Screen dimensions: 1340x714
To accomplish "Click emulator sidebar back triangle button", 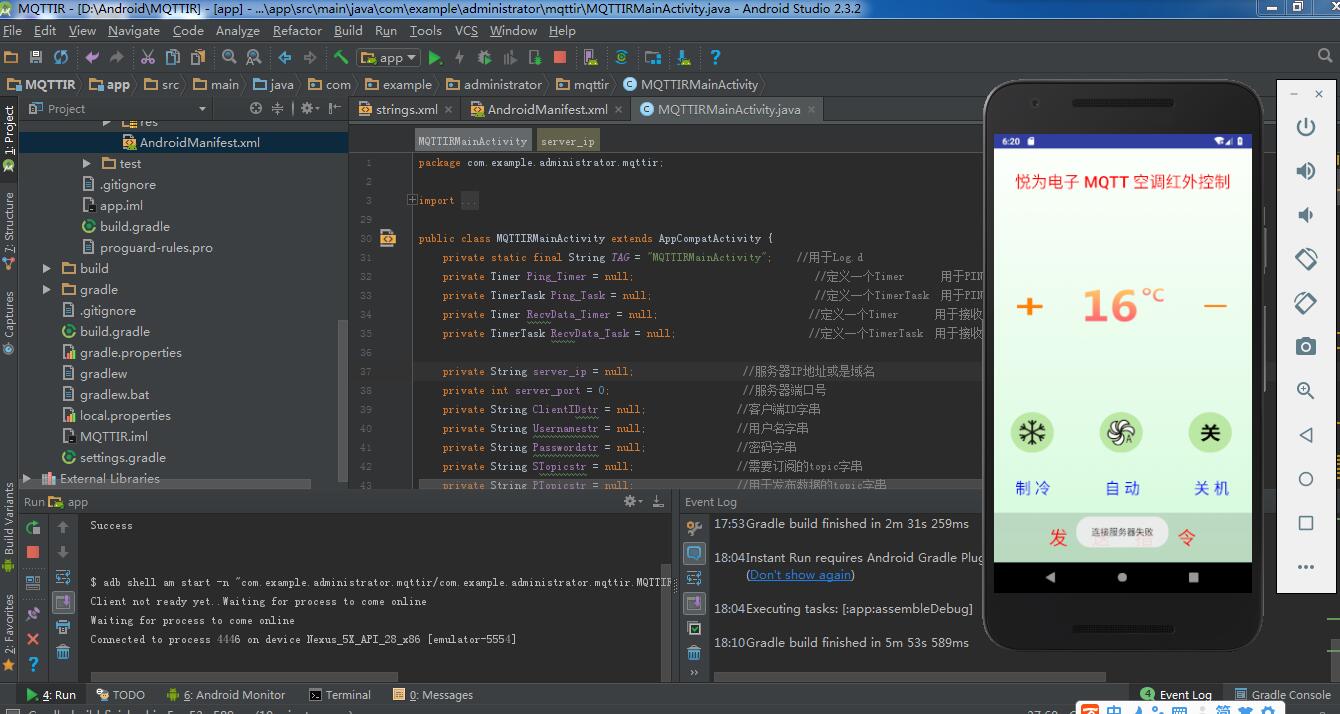I will (x=1306, y=435).
